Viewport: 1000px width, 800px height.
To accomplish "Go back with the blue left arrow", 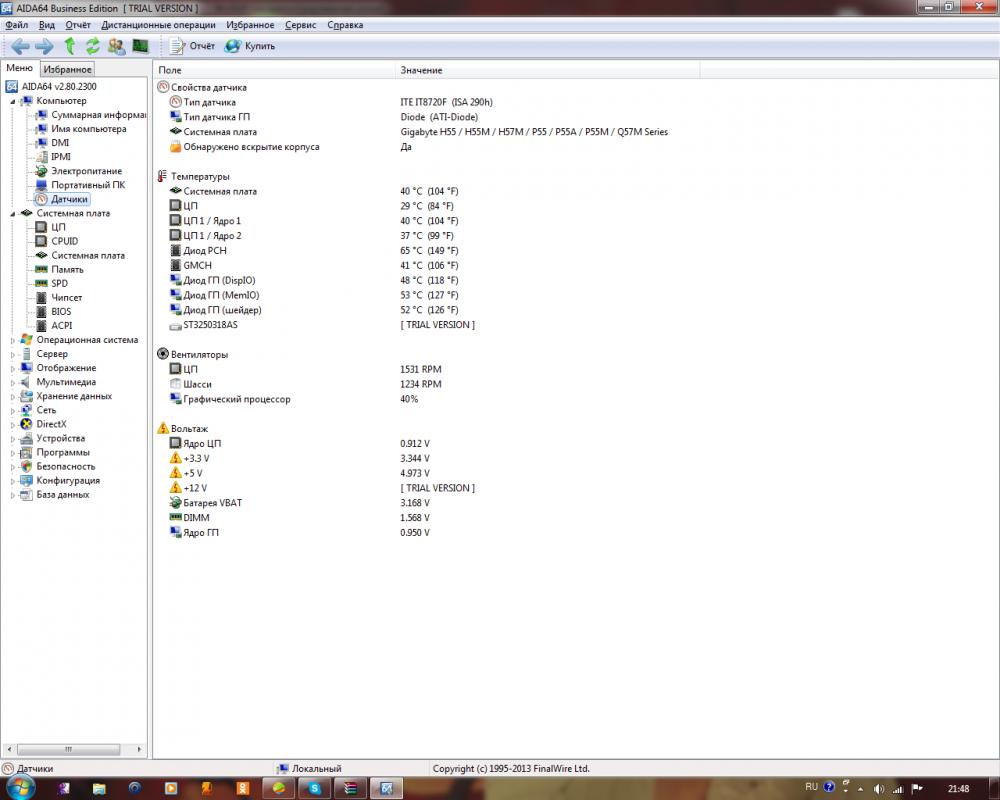I will pos(20,46).
